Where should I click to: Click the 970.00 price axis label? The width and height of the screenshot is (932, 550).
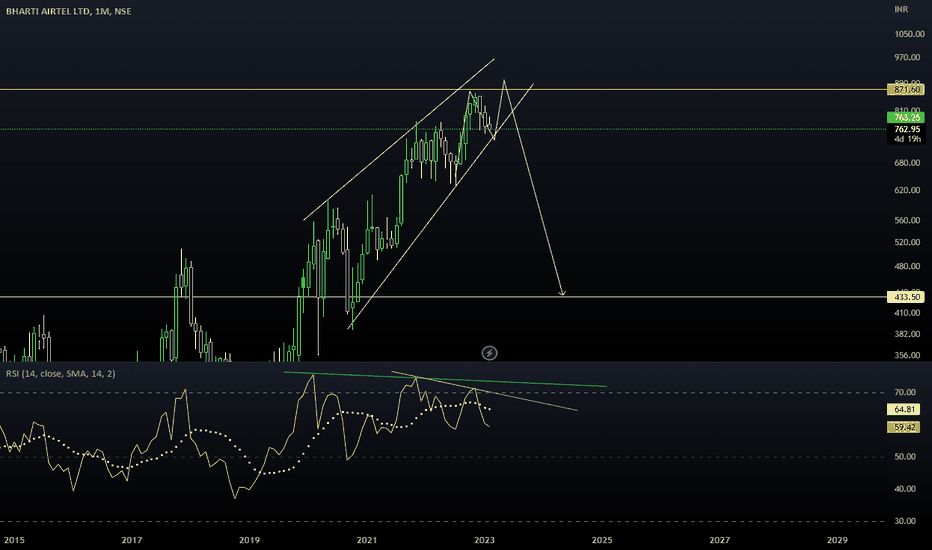(907, 58)
